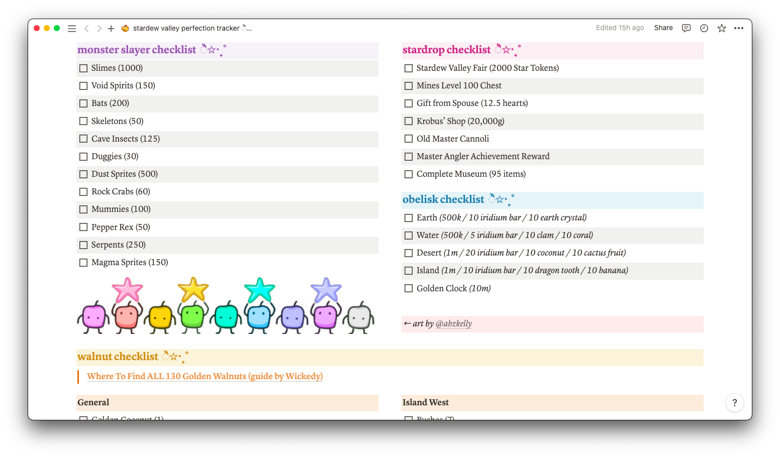The height and width of the screenshot is (457, 780).
Task: Check off Slimes (1000)
Action: coord(84,68)
